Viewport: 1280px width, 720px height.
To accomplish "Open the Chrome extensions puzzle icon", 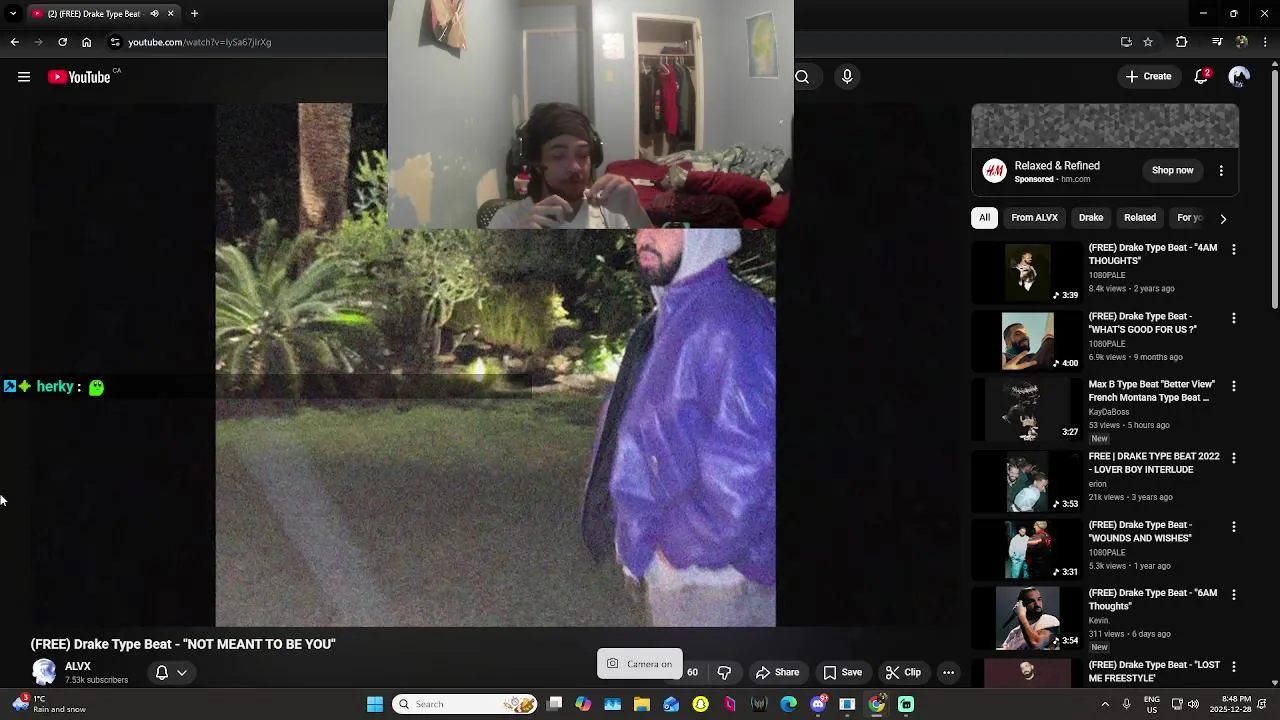I will 1181,42.
